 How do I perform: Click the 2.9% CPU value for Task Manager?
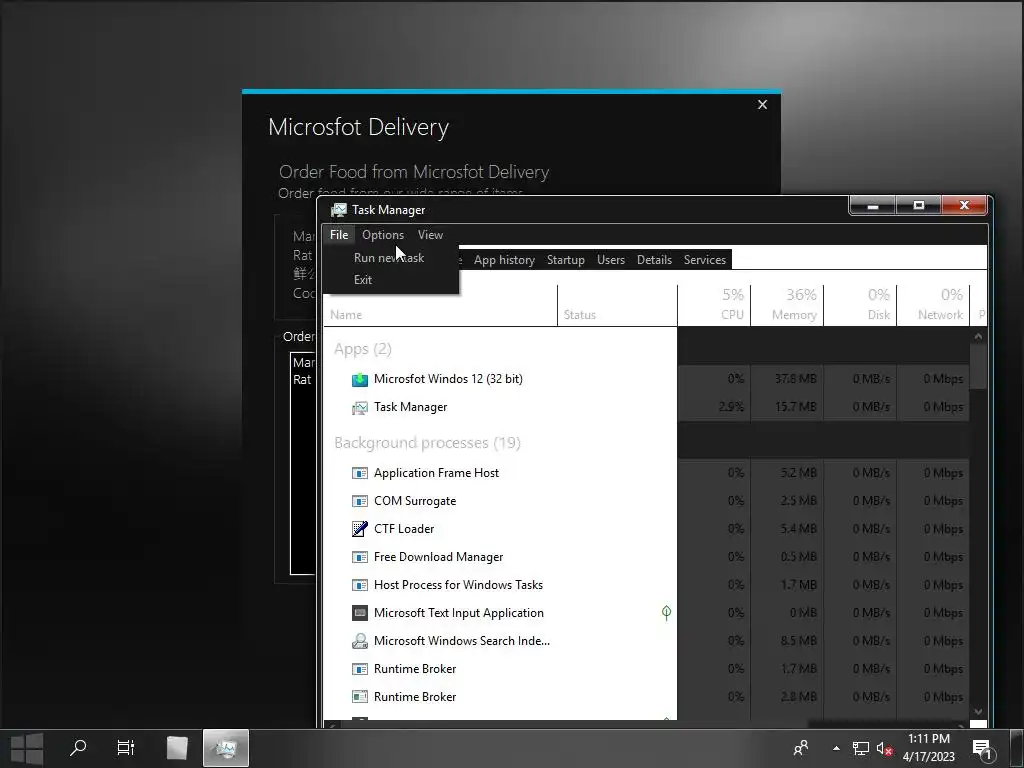coord(731,407)
